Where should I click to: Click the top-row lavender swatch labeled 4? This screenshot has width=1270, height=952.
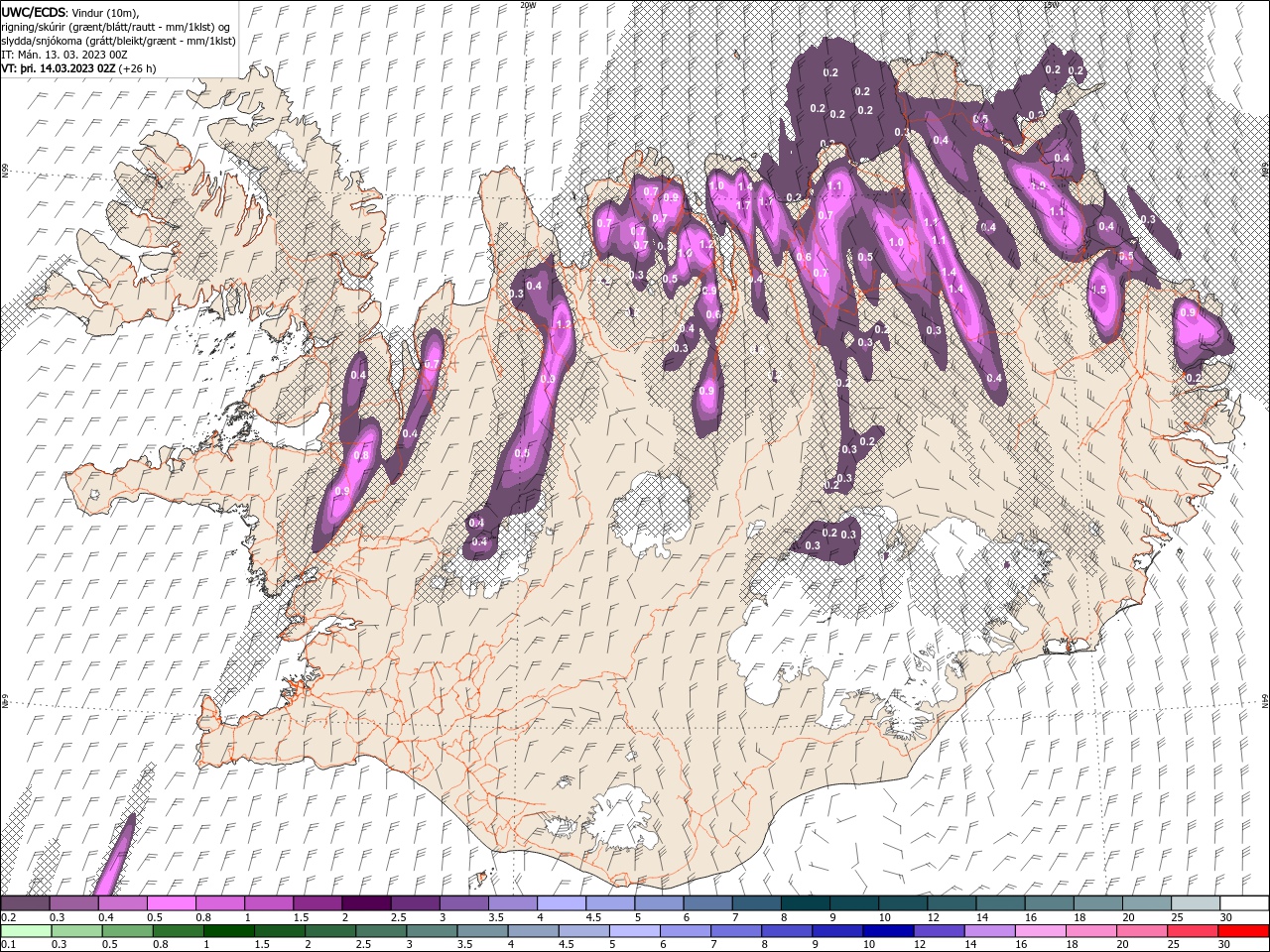coord(561,903)
